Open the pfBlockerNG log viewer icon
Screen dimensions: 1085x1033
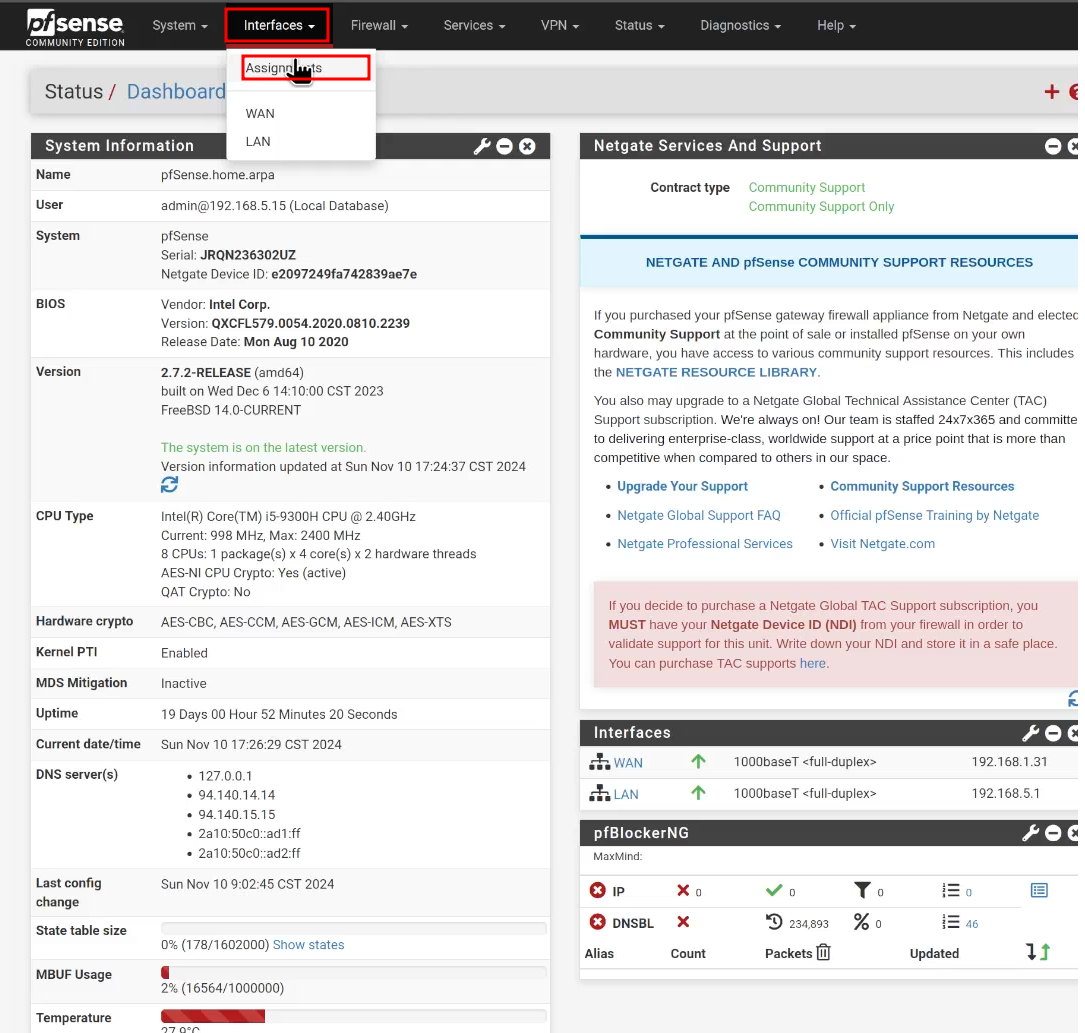pos(1039,890)
